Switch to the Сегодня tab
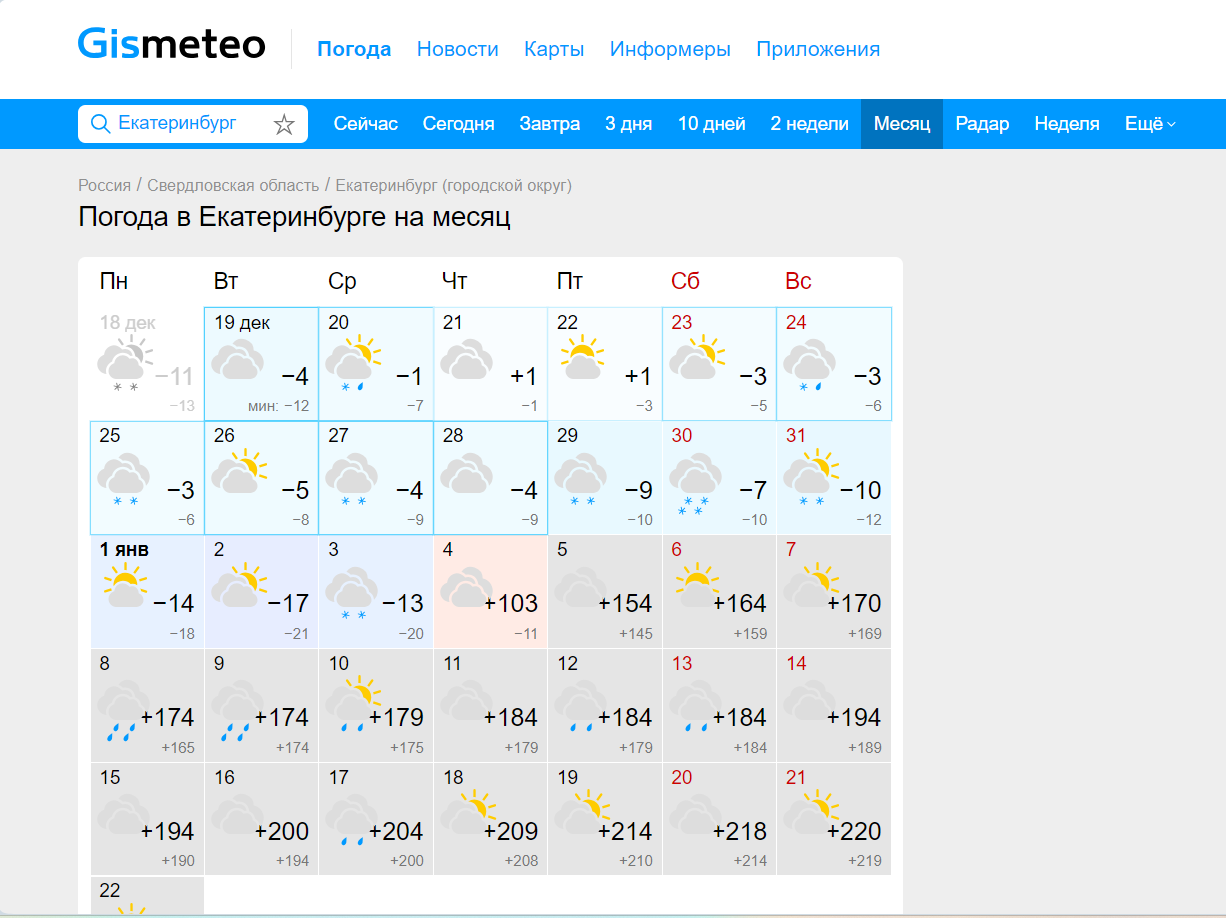Viewport: 1226px width, 918px height. 459,124
